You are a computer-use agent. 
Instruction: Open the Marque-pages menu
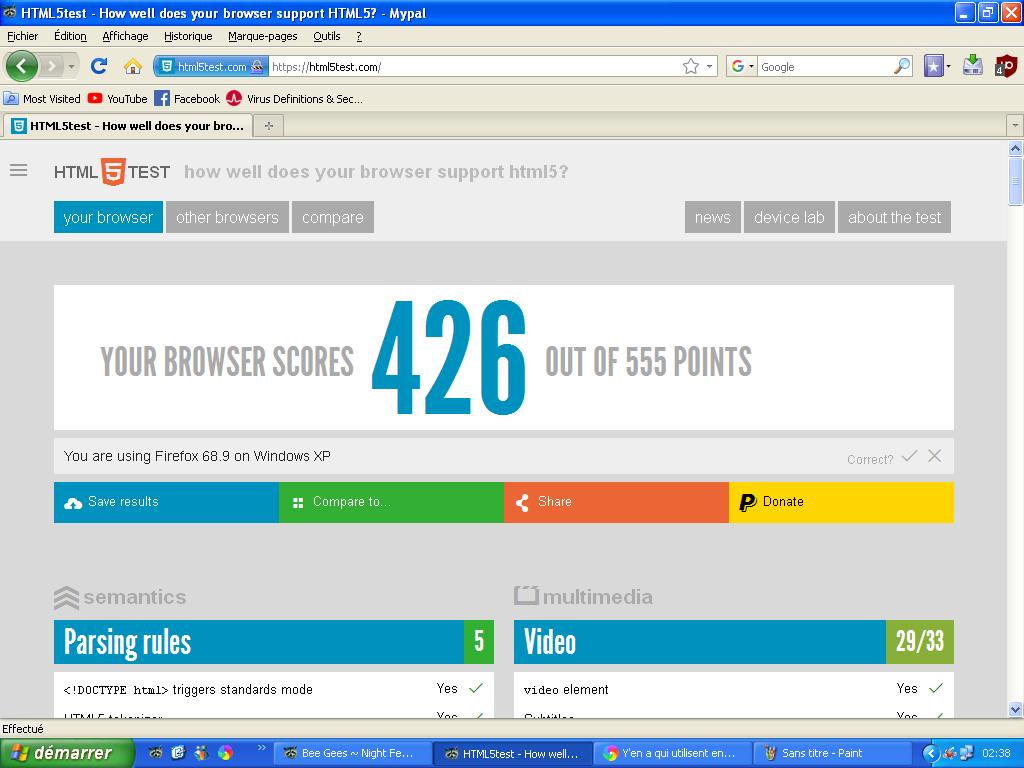(263, 36)
